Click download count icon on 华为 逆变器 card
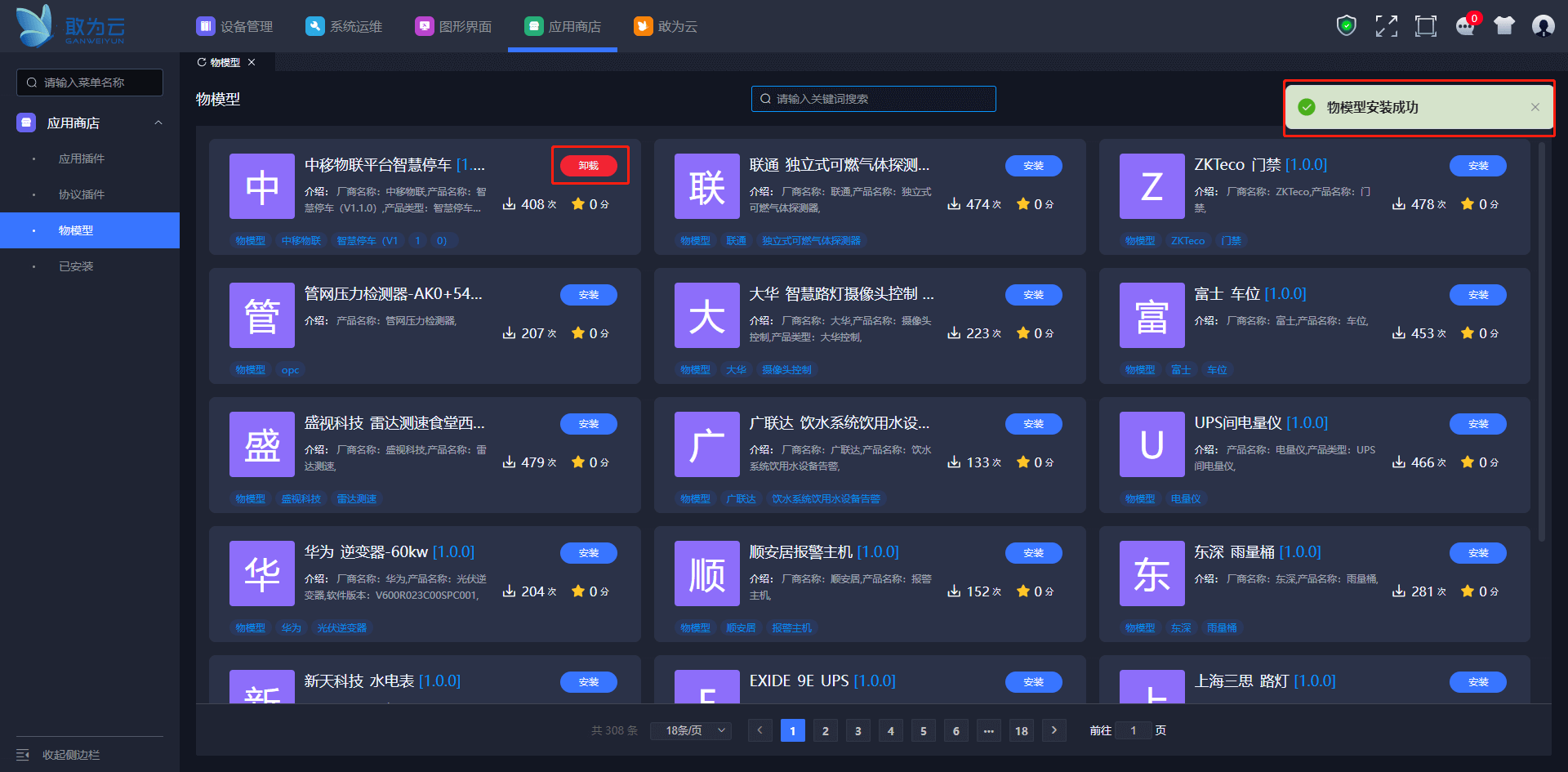Viewport: 1568px width, 772px height. (x=509, y=591)
